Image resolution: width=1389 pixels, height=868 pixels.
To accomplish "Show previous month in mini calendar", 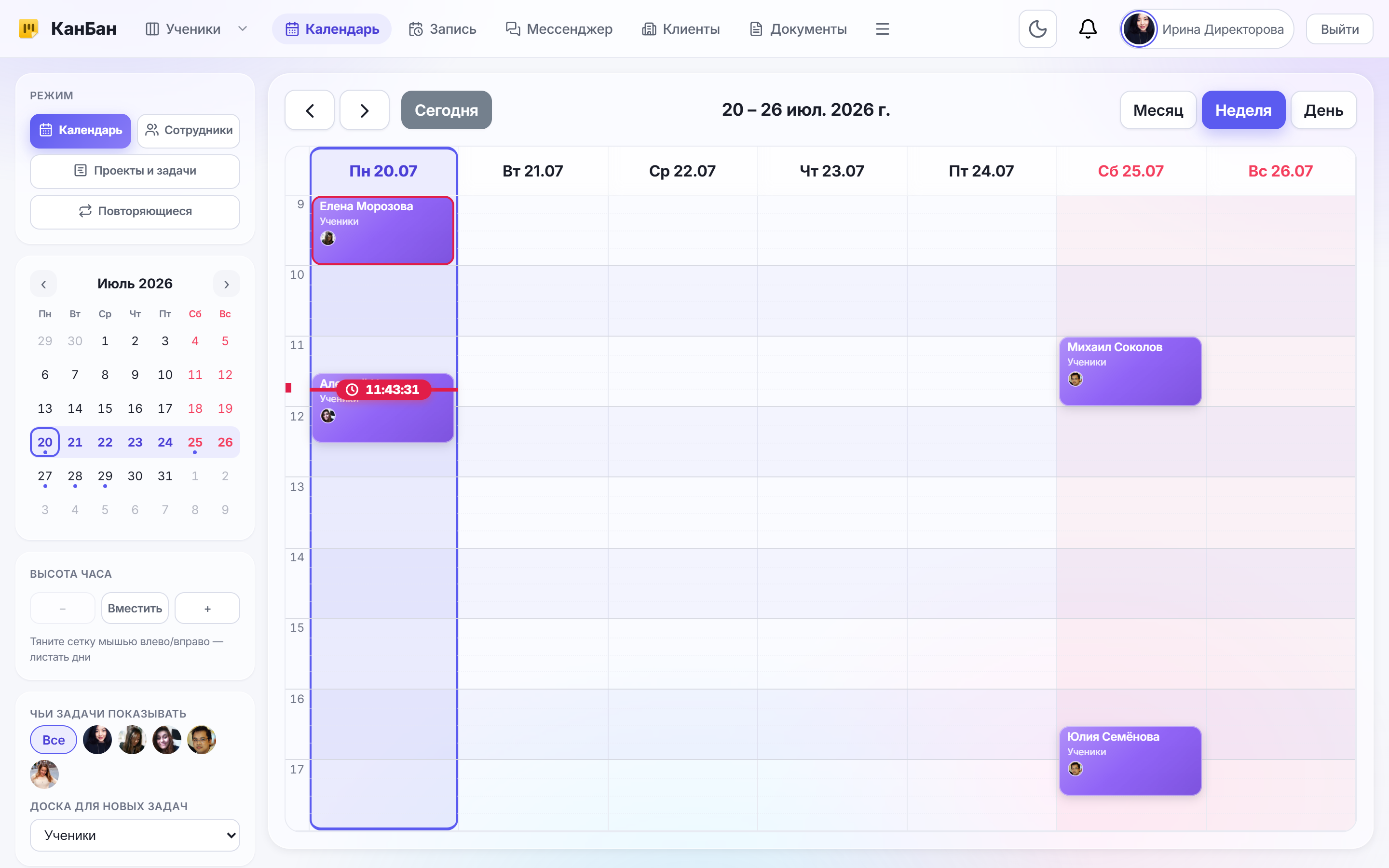I will 43,284.
